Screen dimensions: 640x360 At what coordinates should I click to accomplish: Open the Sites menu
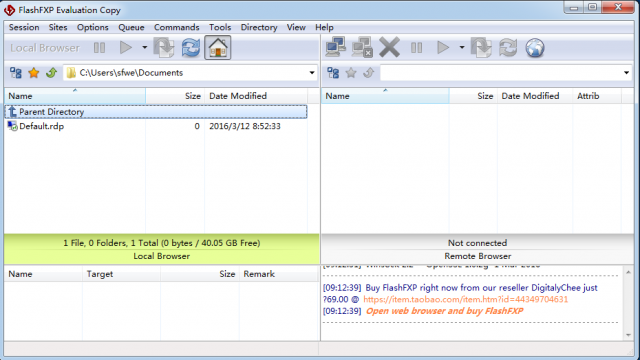pyautogui.click(x=58, y=27)
